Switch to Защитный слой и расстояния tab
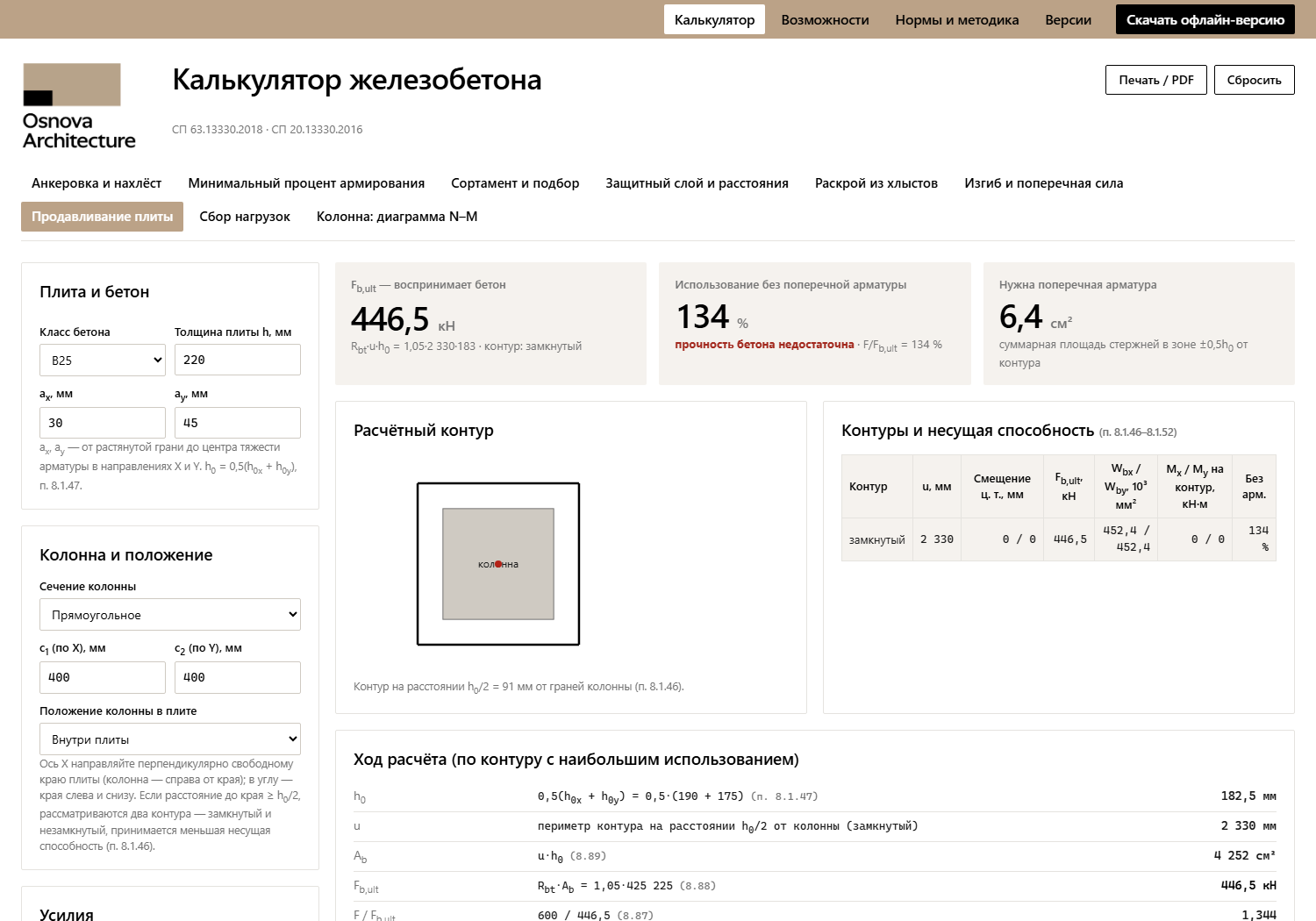Image resolution: width=1316 pixels, height=921 pixels. (697, 183)
